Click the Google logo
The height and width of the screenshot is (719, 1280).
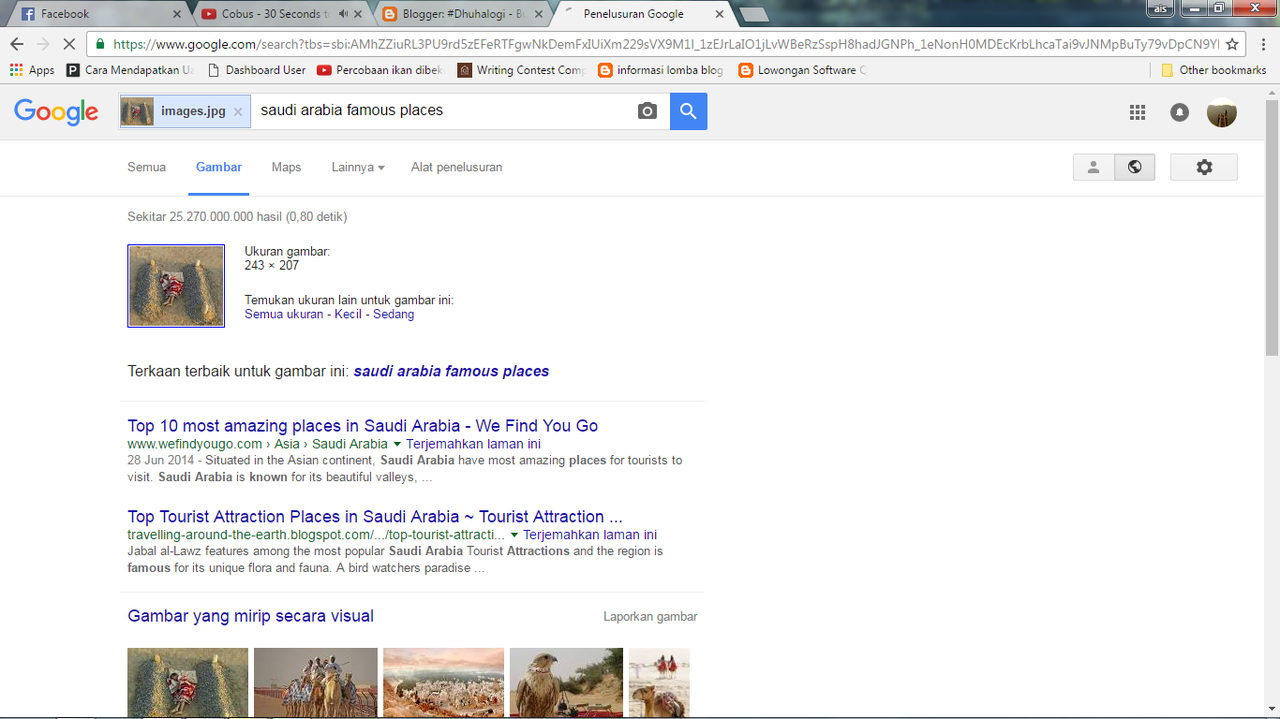pyautogui.click(x=56, y=112)
